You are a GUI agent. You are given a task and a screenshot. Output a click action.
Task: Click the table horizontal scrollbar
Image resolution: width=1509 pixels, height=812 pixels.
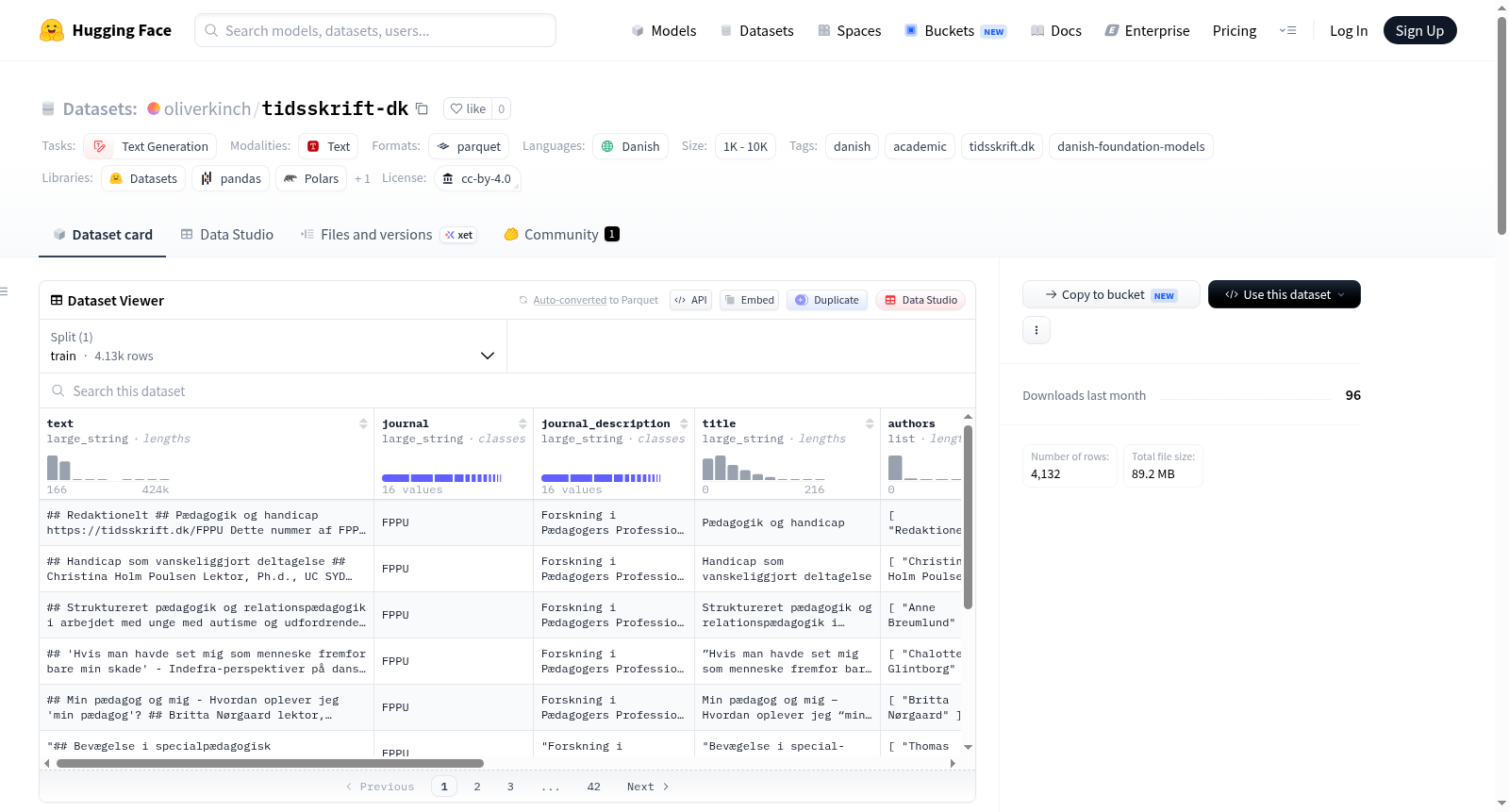click(270, 763)
